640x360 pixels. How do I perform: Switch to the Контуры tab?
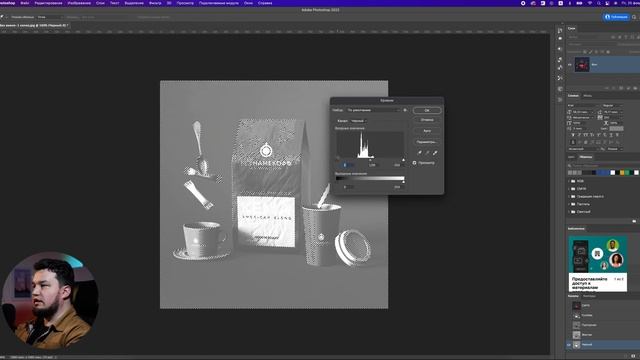click(589, 296)
